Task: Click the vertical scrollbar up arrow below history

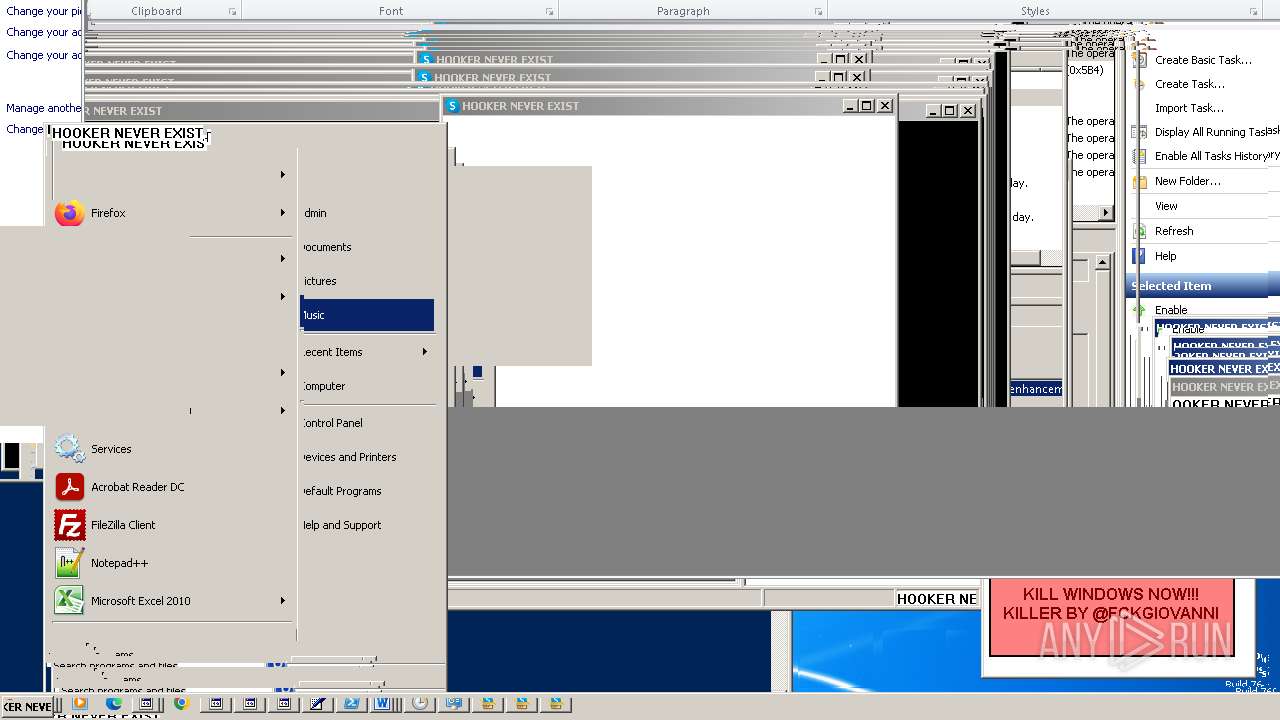Action: (1102, 262)
